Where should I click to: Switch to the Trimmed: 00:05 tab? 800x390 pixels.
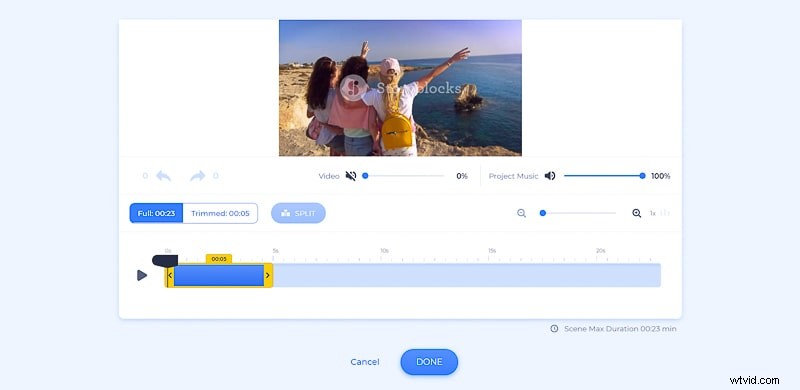click(220, 213)
